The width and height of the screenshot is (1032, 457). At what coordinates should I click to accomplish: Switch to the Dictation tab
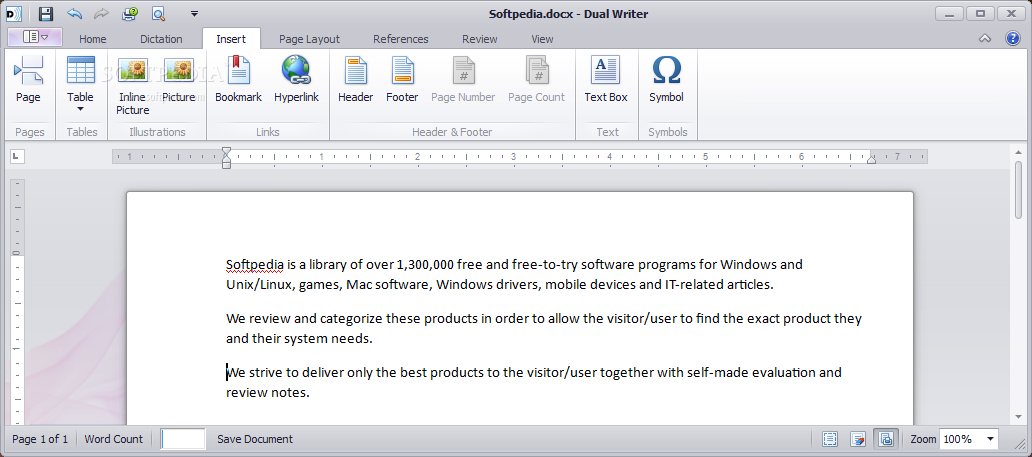pyautogui.click(x=161, y=39)
